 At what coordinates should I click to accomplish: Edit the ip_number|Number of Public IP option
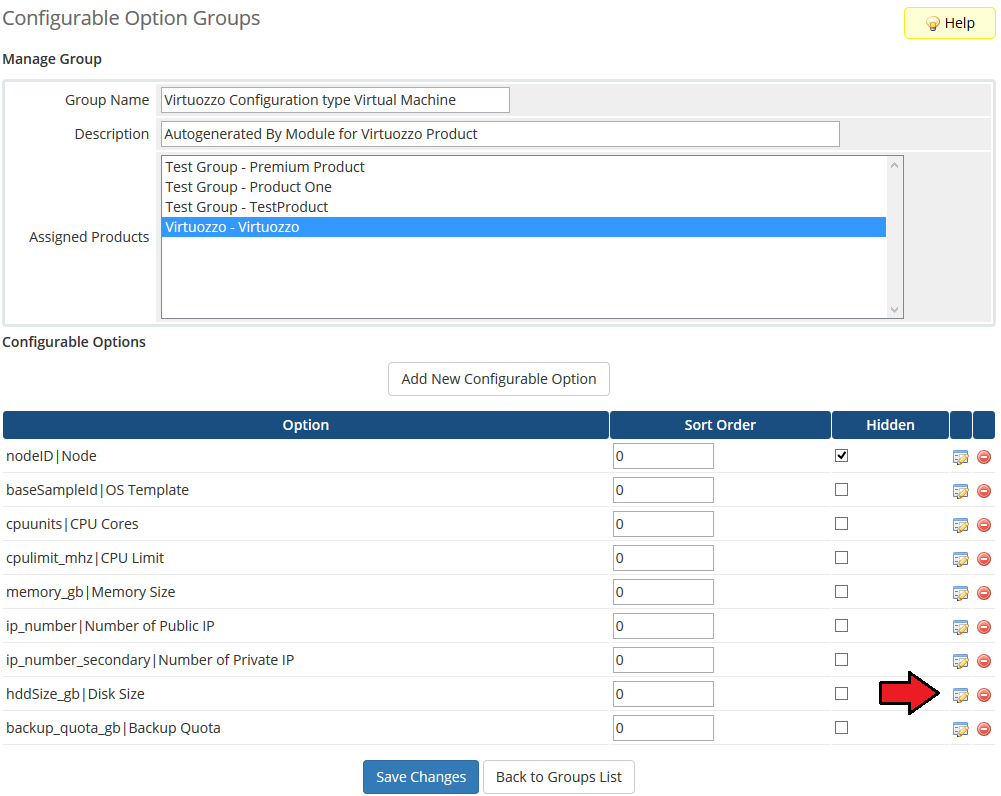(960, 627)
